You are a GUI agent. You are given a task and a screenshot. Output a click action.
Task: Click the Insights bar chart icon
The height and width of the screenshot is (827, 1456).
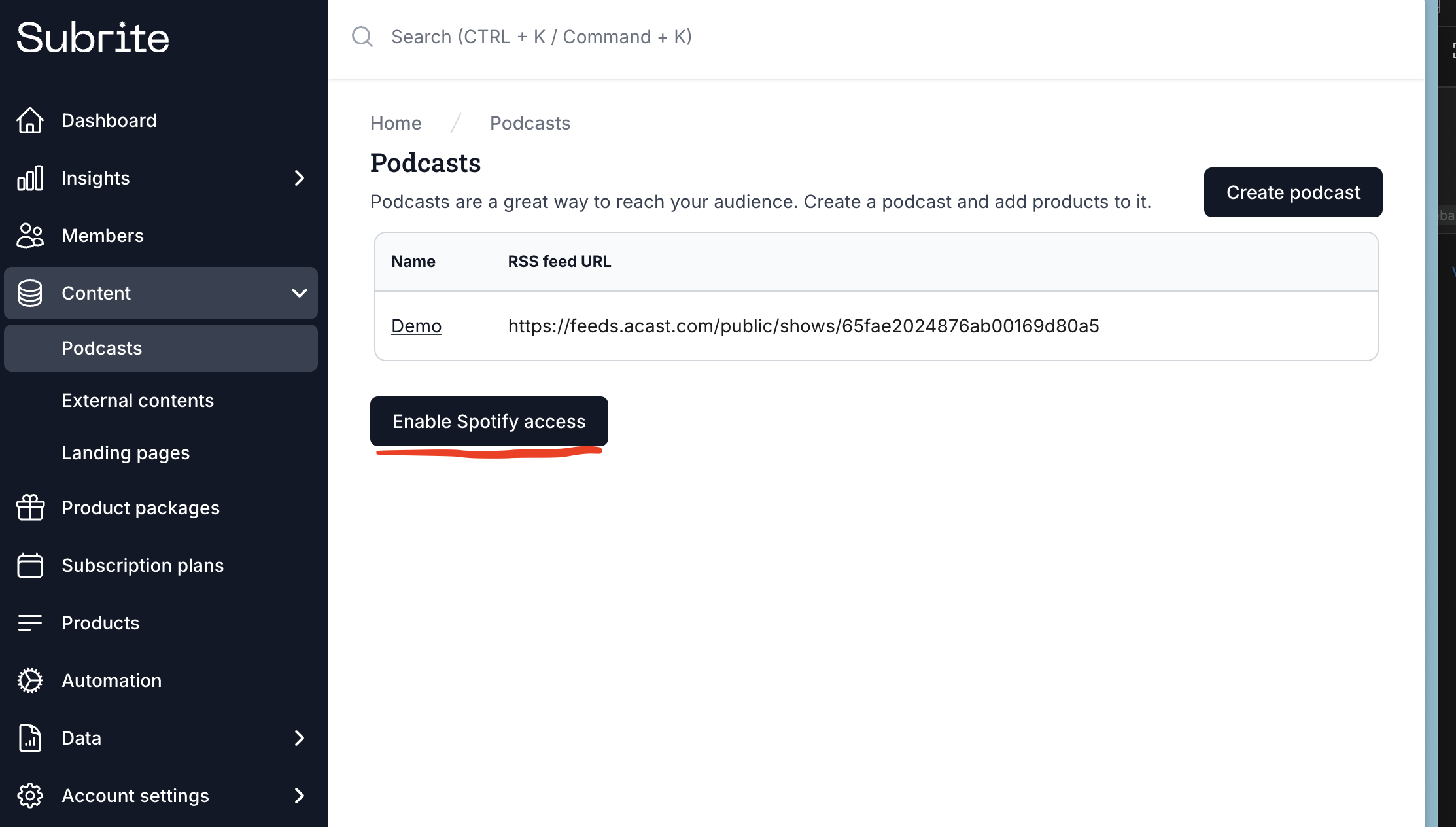pyautogui.click(x=29, y=178)
